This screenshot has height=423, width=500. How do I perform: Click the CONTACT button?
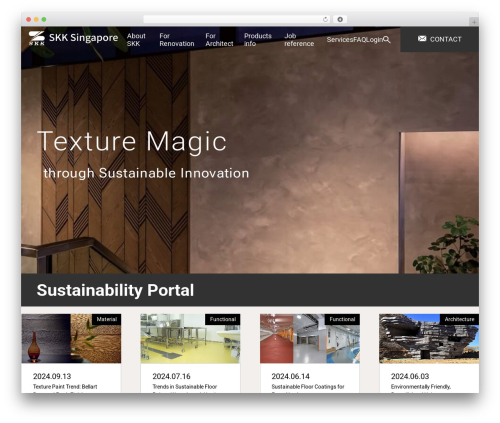pyautogui.click(x=439, y=39)
